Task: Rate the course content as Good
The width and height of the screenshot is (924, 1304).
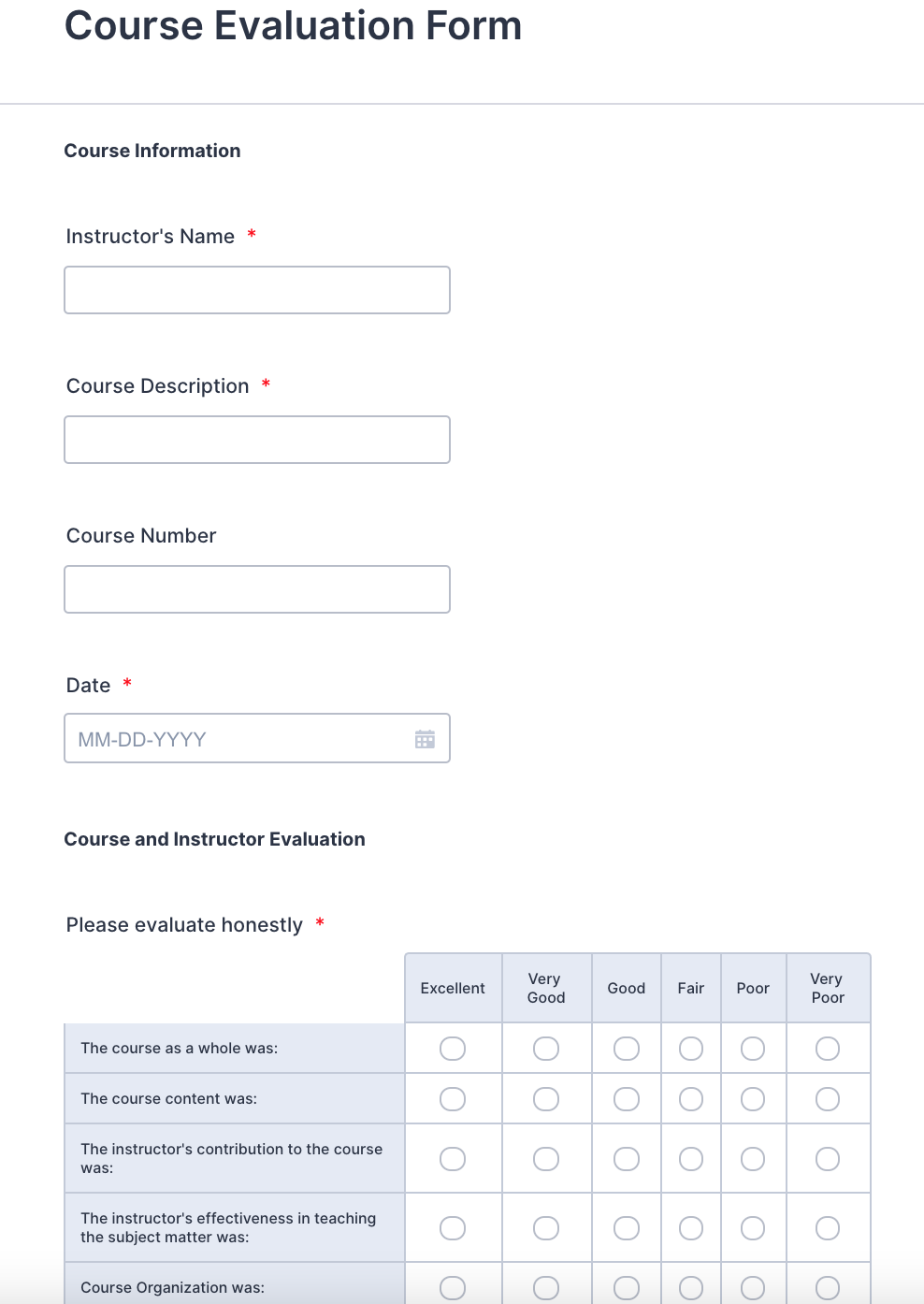Action: tap(627, 1099)
